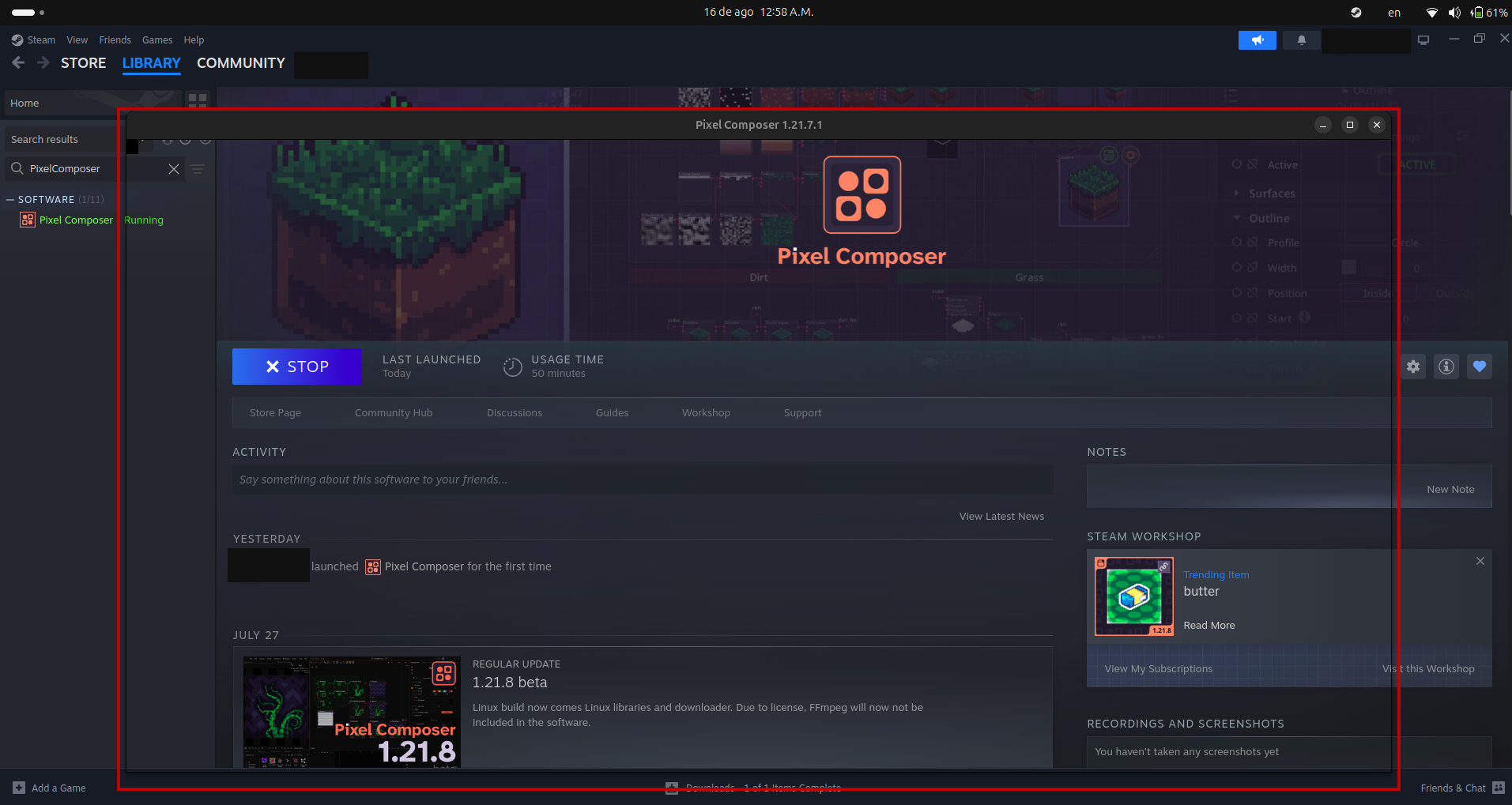Open Big Picture mode monitor icon
Screen dimensions: 1512x805
[x=1423, y=40]
